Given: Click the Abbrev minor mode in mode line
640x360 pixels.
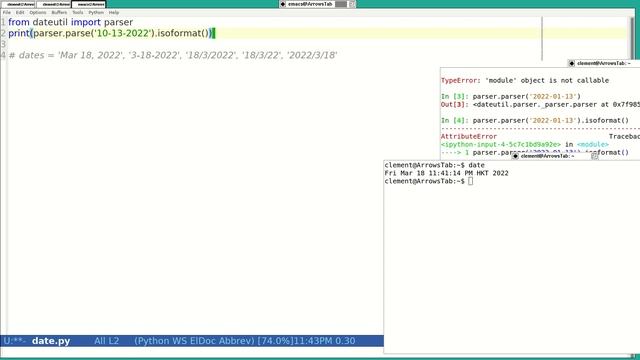Looking at the screenshot, I should coord(236,341).
